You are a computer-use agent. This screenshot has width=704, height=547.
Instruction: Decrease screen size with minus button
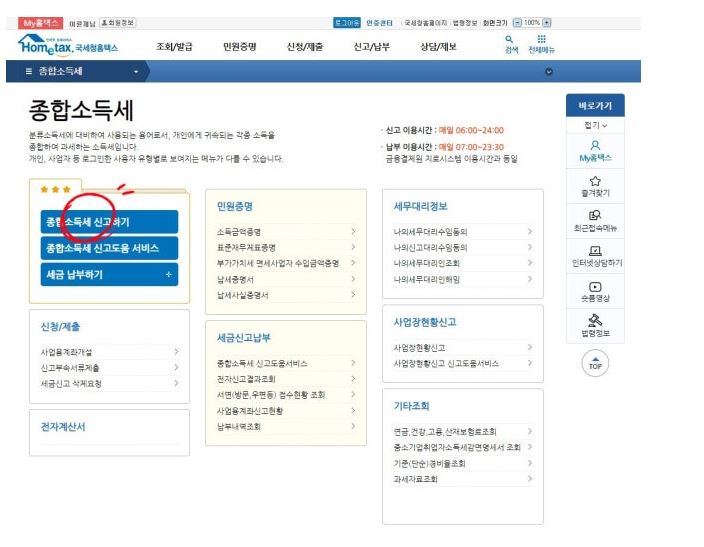(517, 22)
